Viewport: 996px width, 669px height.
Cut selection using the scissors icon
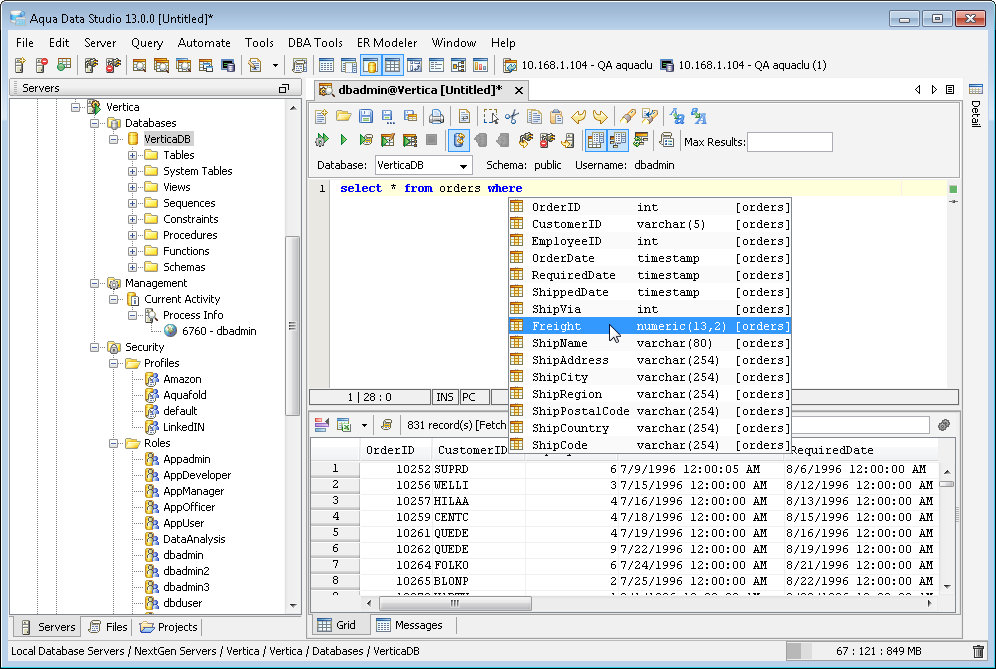(512, 116)
